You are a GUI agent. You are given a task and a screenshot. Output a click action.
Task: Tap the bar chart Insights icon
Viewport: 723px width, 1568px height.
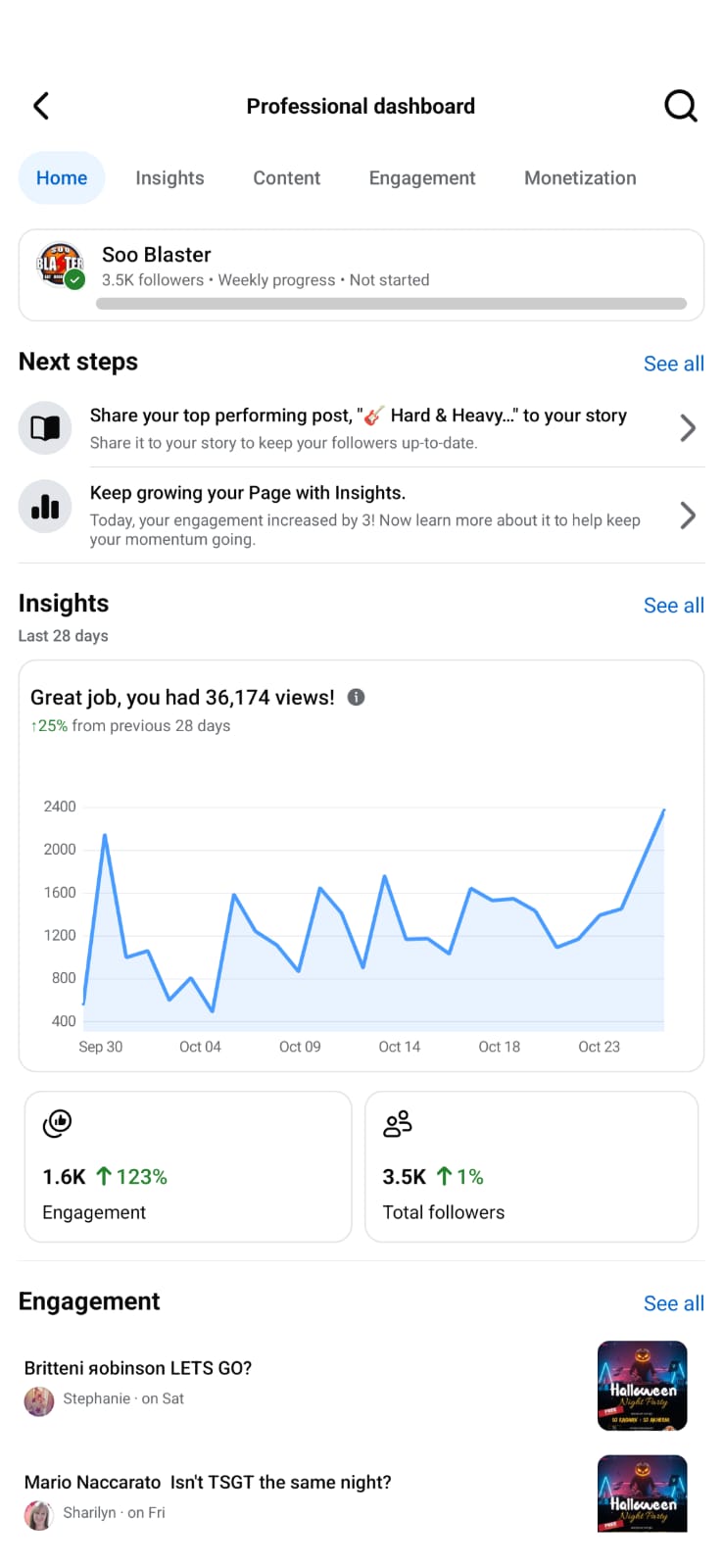pyautogui.click(x=45, y=506)
